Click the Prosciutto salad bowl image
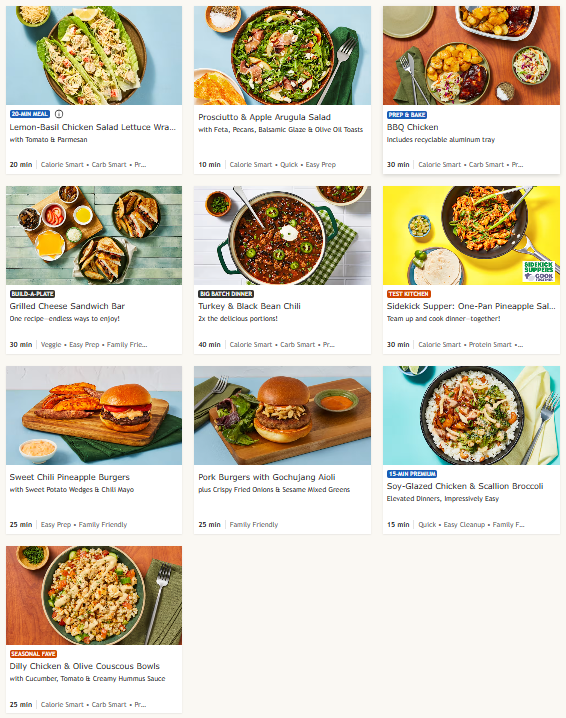The image size is (566, 718). click(283, 55)
